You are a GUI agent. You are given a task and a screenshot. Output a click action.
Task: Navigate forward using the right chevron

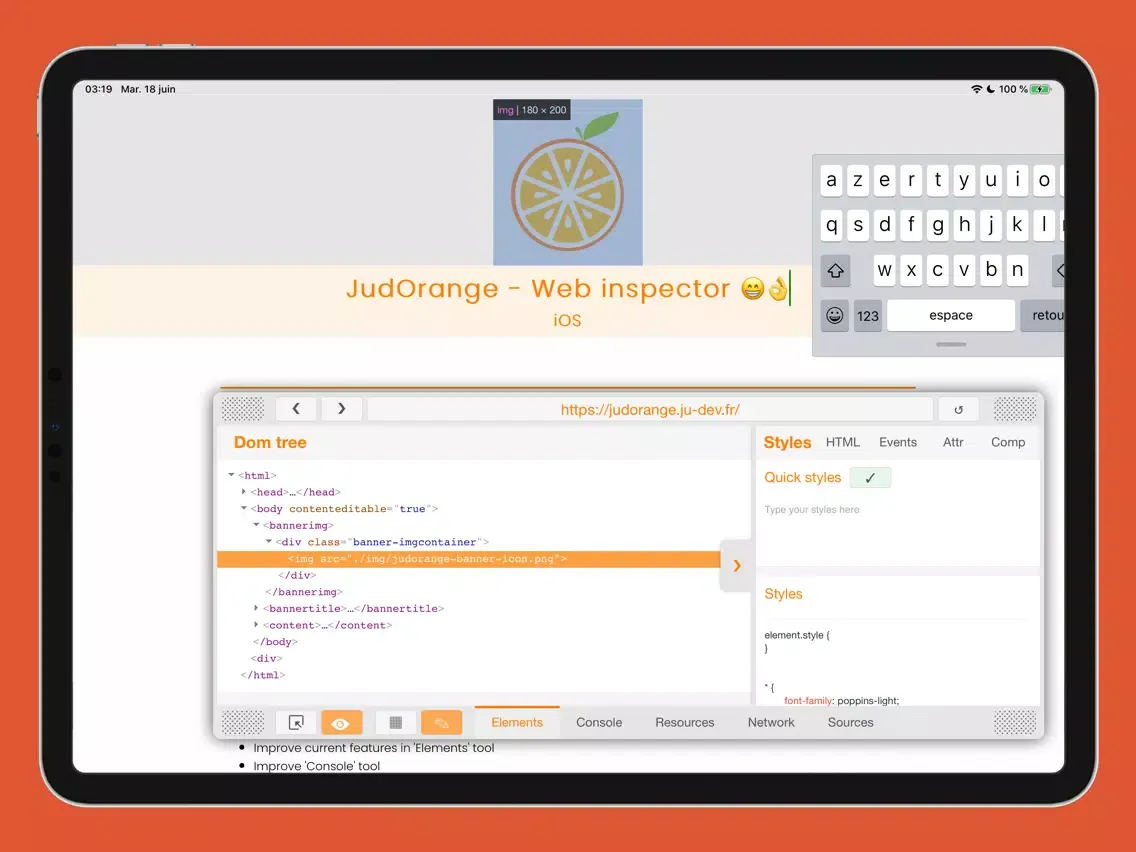[341, 408]
